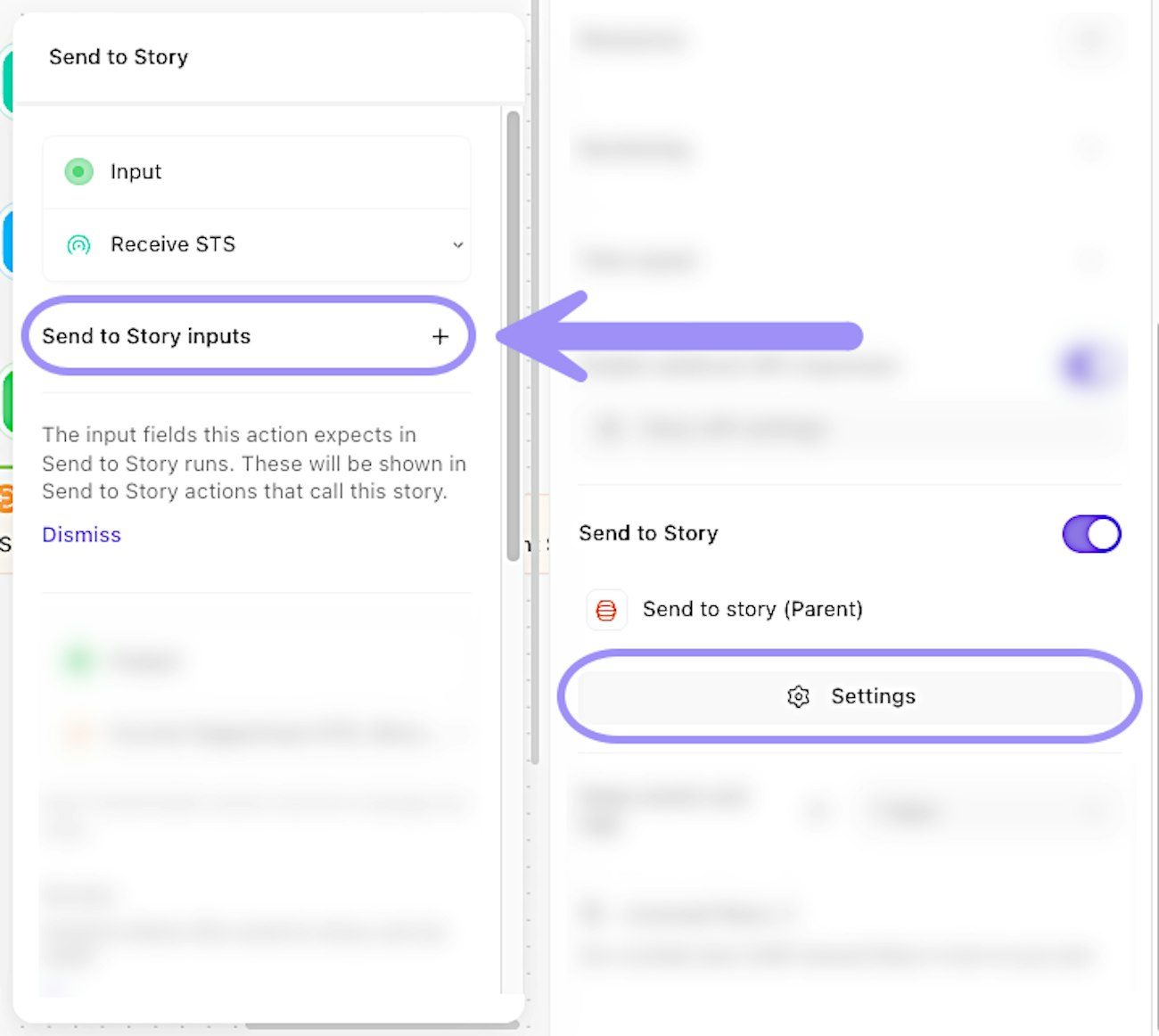Expand the Receive STS dropdown chevron

pos(457,245)
